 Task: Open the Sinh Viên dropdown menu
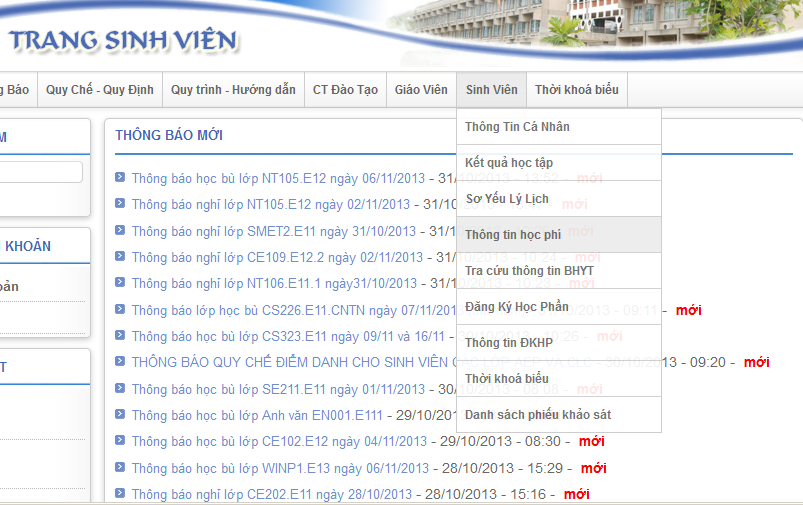click(x=491, y=90)
